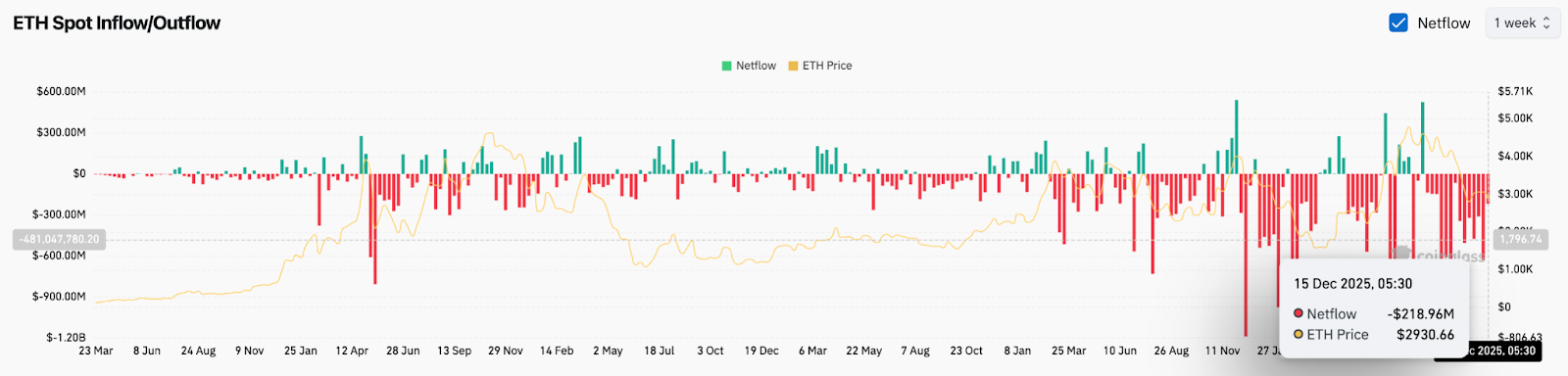The image size is (1568, 376).
Task: Click the $-900.00M y-axis label
Action: (x=59, y=297)
